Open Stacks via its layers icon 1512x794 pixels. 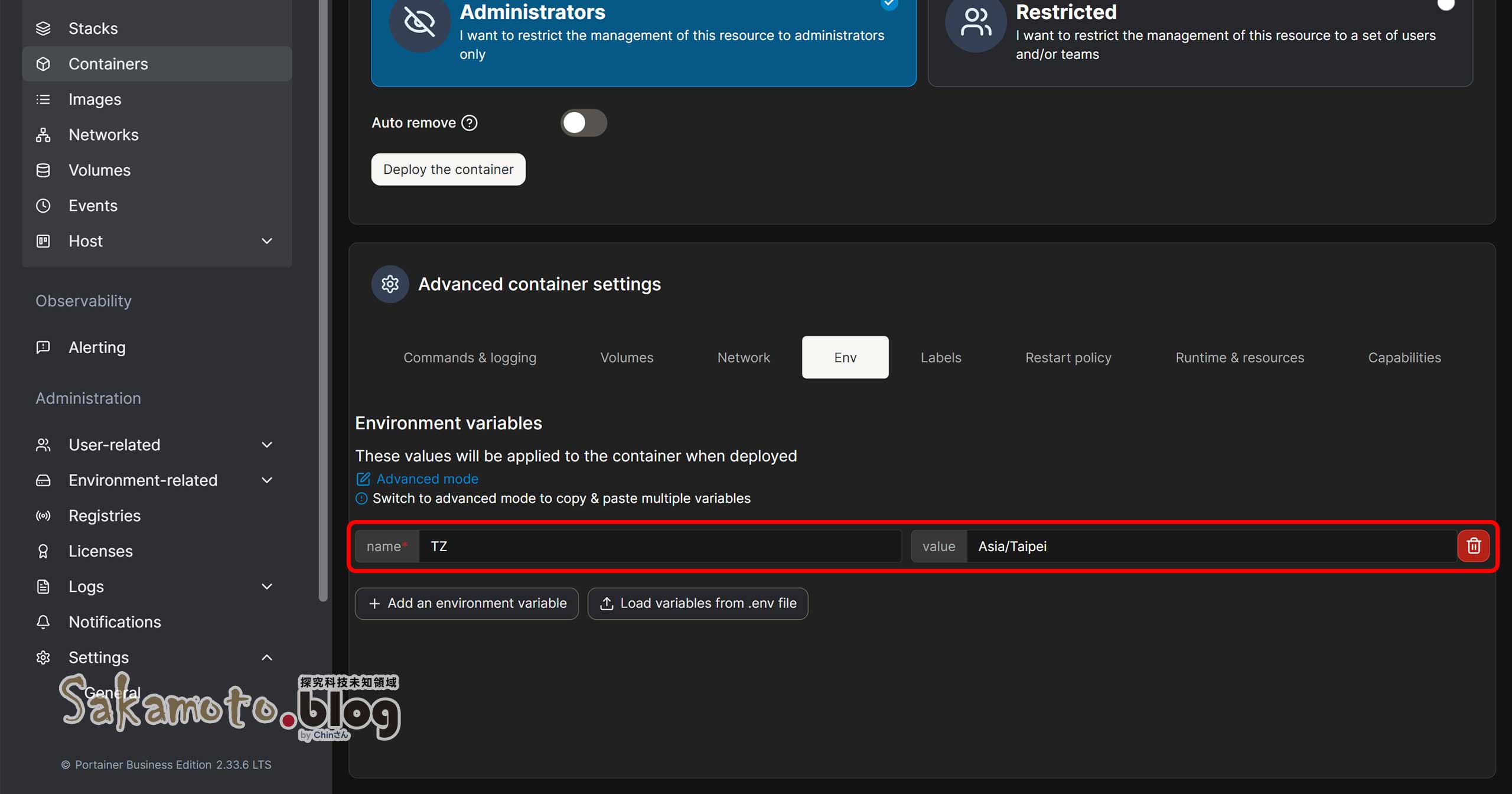[43, 28]
